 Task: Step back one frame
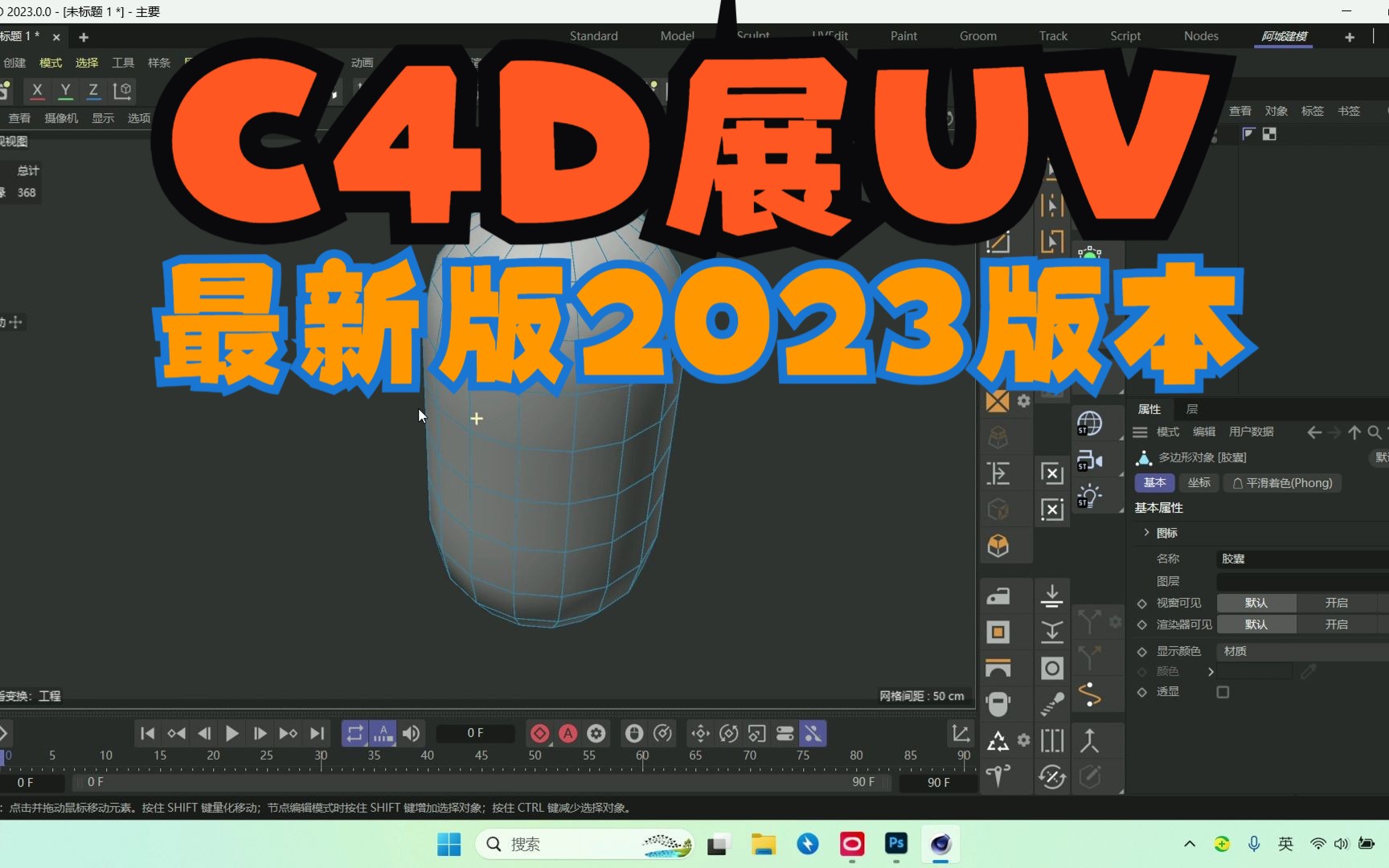pos(204,733)
